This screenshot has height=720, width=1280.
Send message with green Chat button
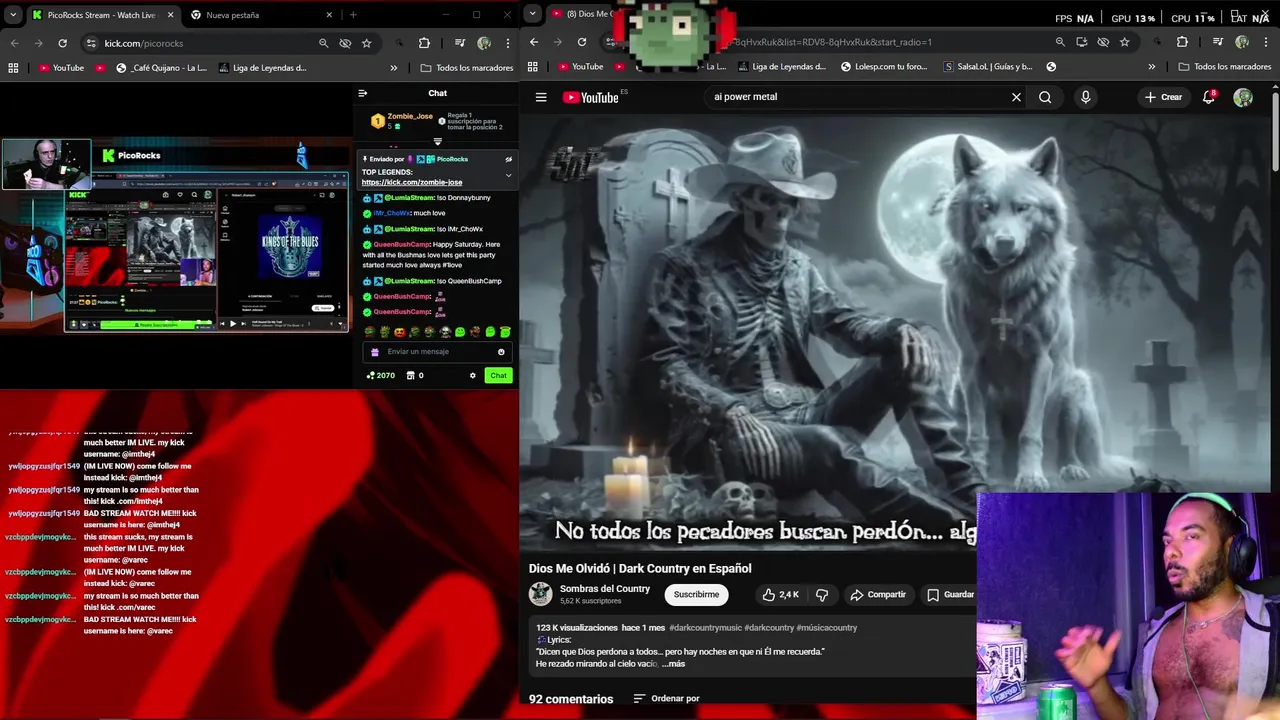[x=498, y=375]
